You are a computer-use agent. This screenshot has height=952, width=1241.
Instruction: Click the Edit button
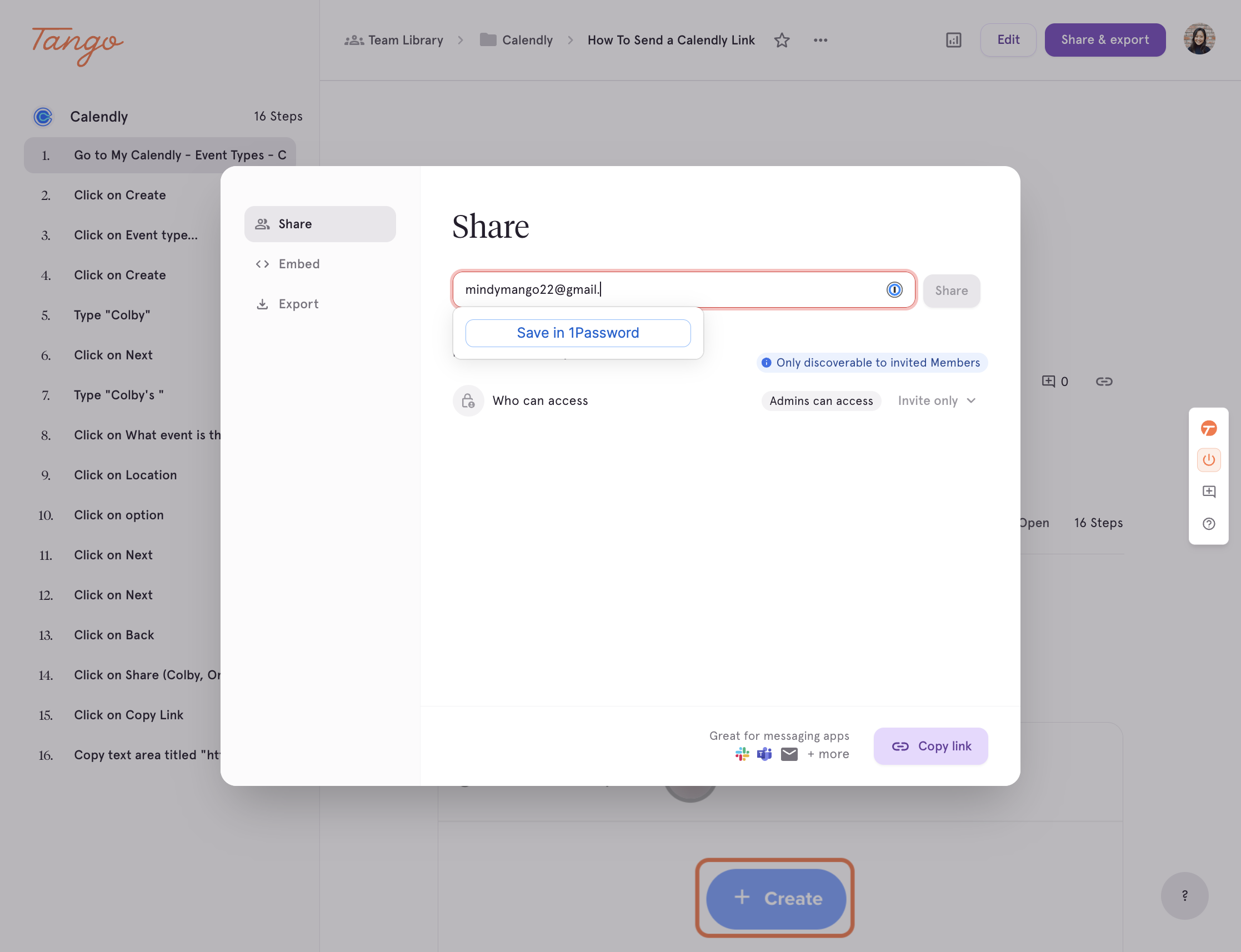(x=1008, y=39)
